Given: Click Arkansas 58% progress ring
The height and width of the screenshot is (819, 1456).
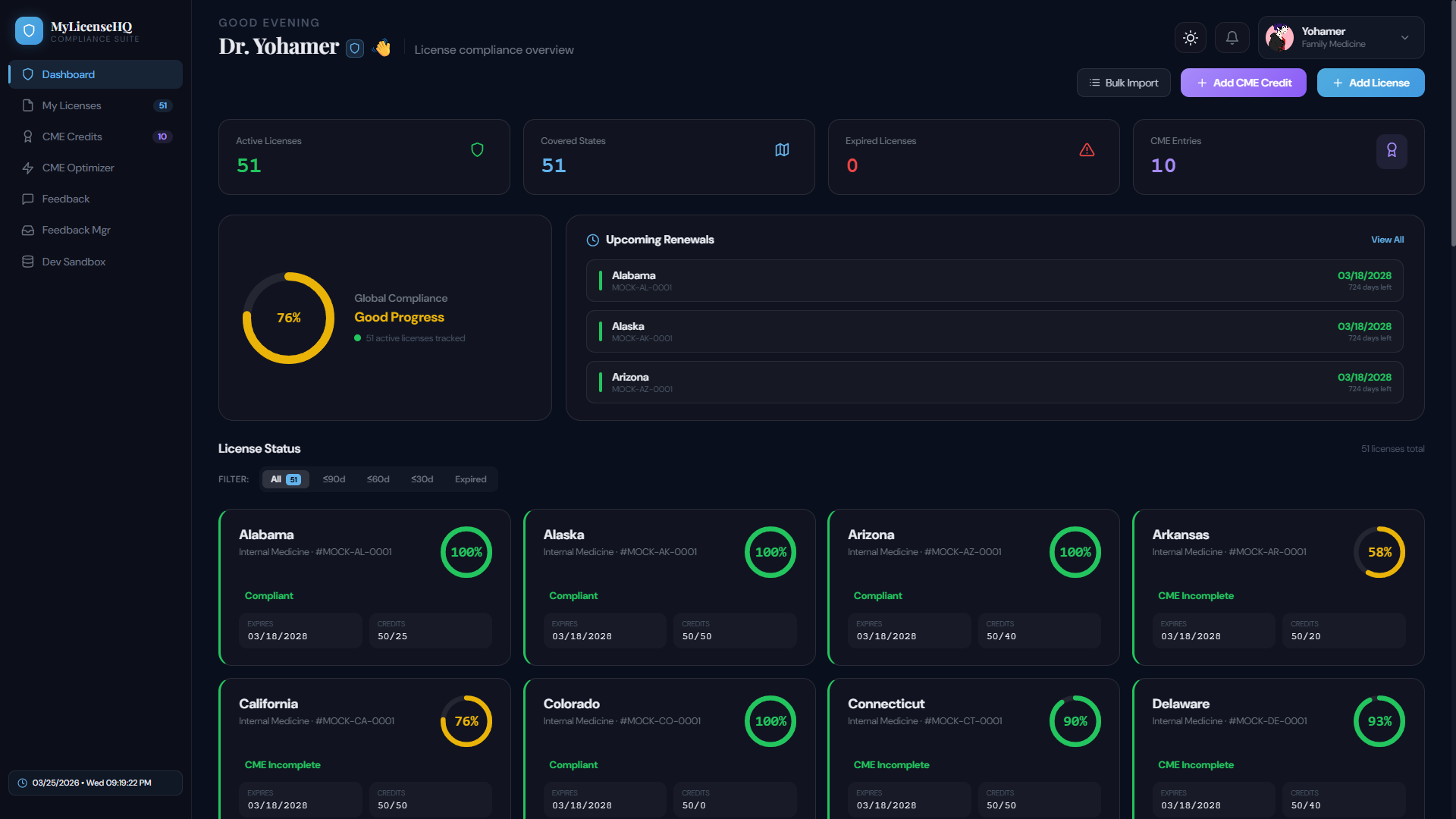Looking at the screenshot, I should click(x=1379, y=552).
